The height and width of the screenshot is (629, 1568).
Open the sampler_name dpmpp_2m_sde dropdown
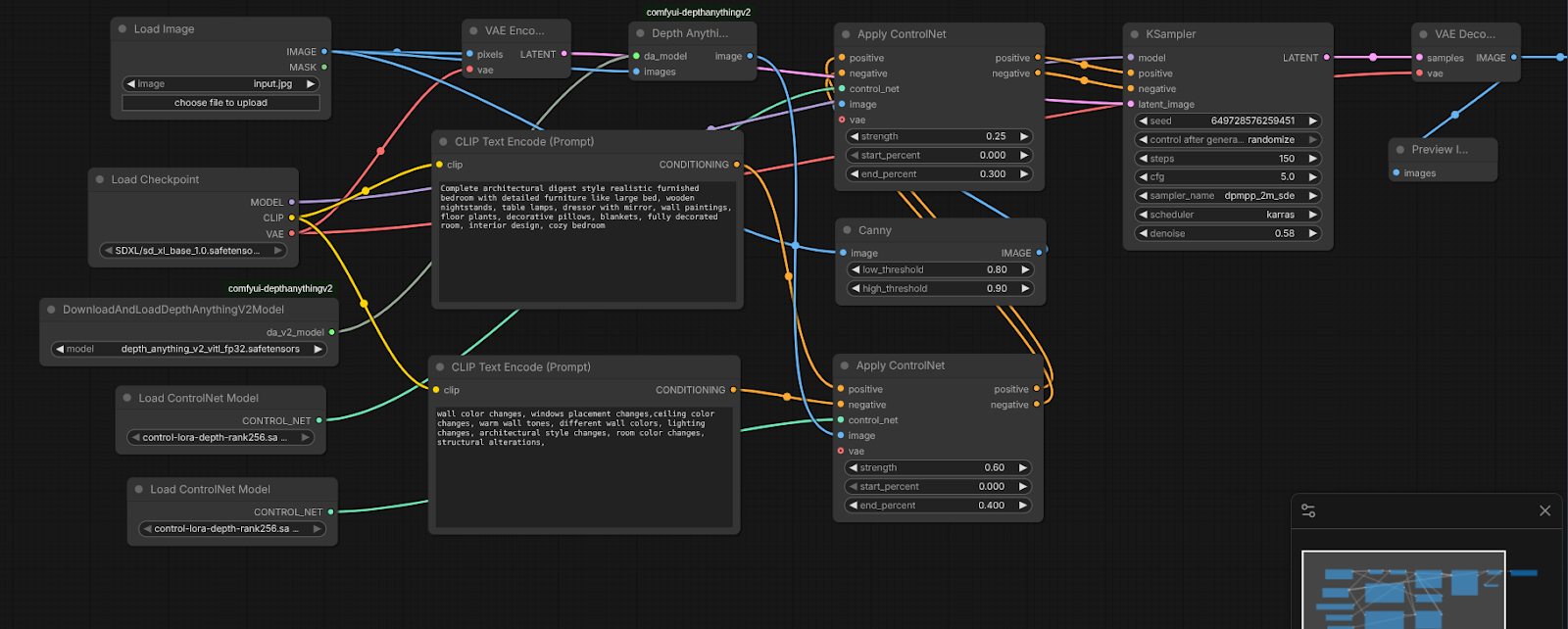(x=1228, y=196)
